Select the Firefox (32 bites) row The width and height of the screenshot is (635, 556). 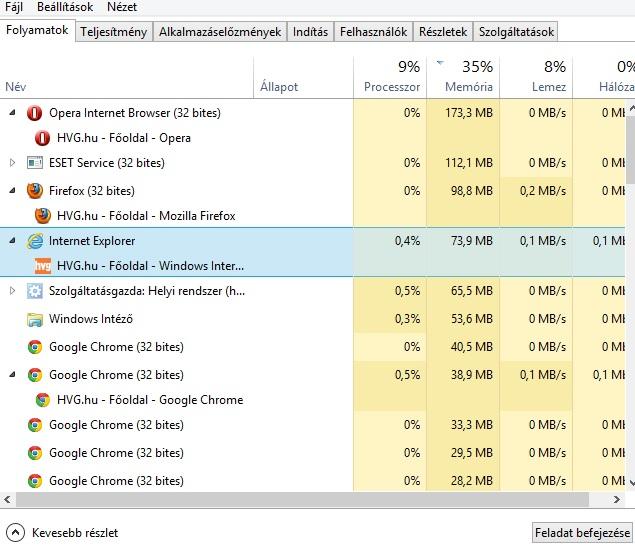(x=313, y=191)
